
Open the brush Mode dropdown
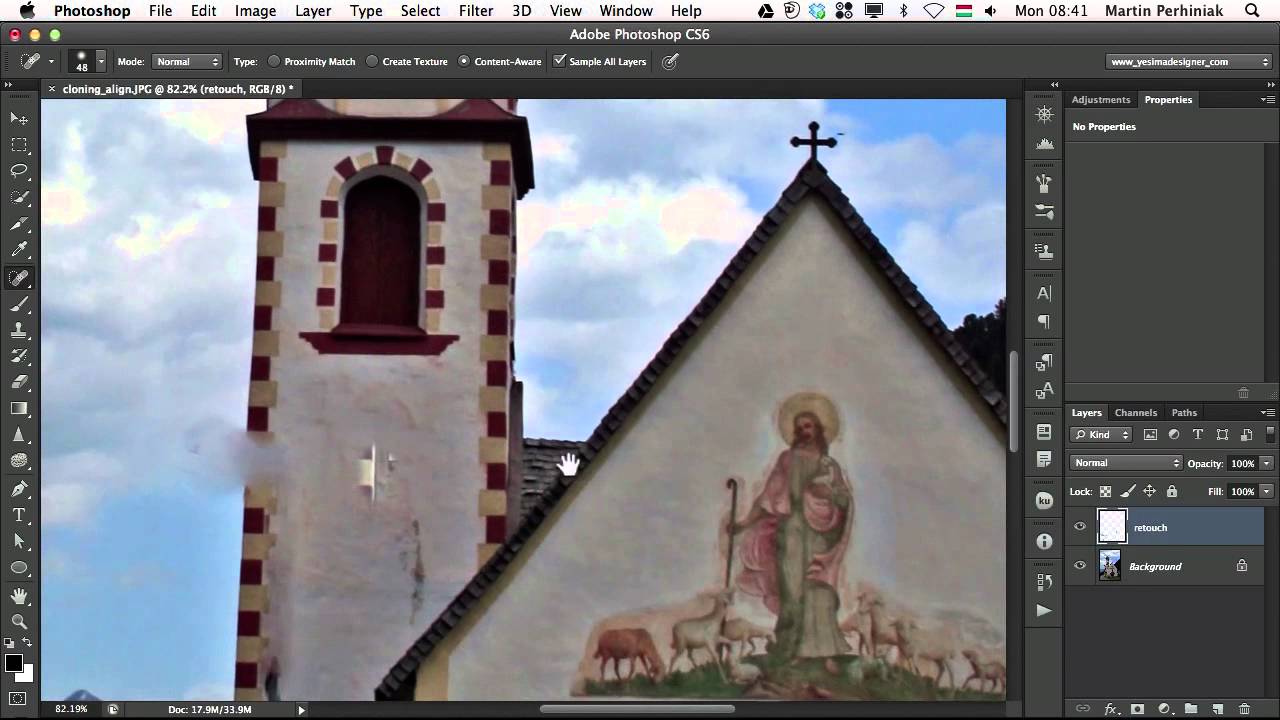point(187,61)
